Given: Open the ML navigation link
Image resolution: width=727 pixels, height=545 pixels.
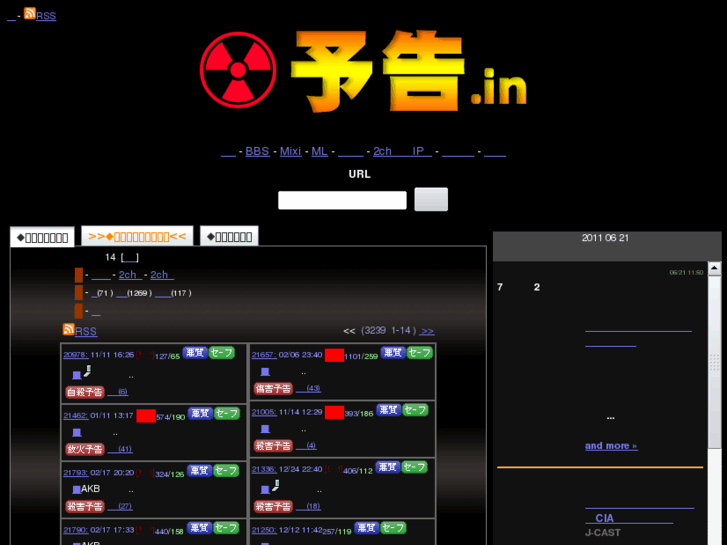Looking at the screenshot, I should 319,152.
